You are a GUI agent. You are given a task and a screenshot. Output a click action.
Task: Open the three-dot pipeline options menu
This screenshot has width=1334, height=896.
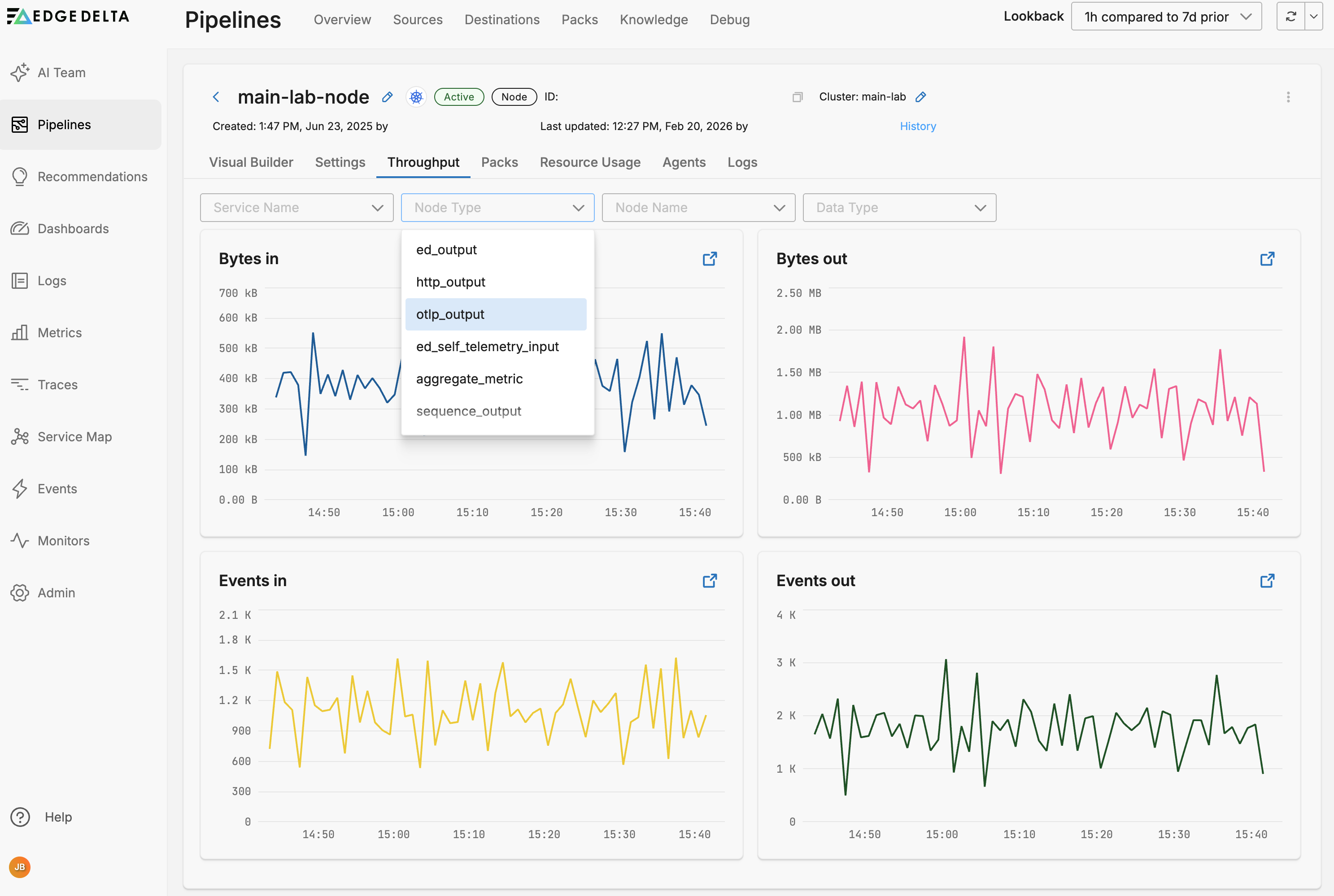1288,97
